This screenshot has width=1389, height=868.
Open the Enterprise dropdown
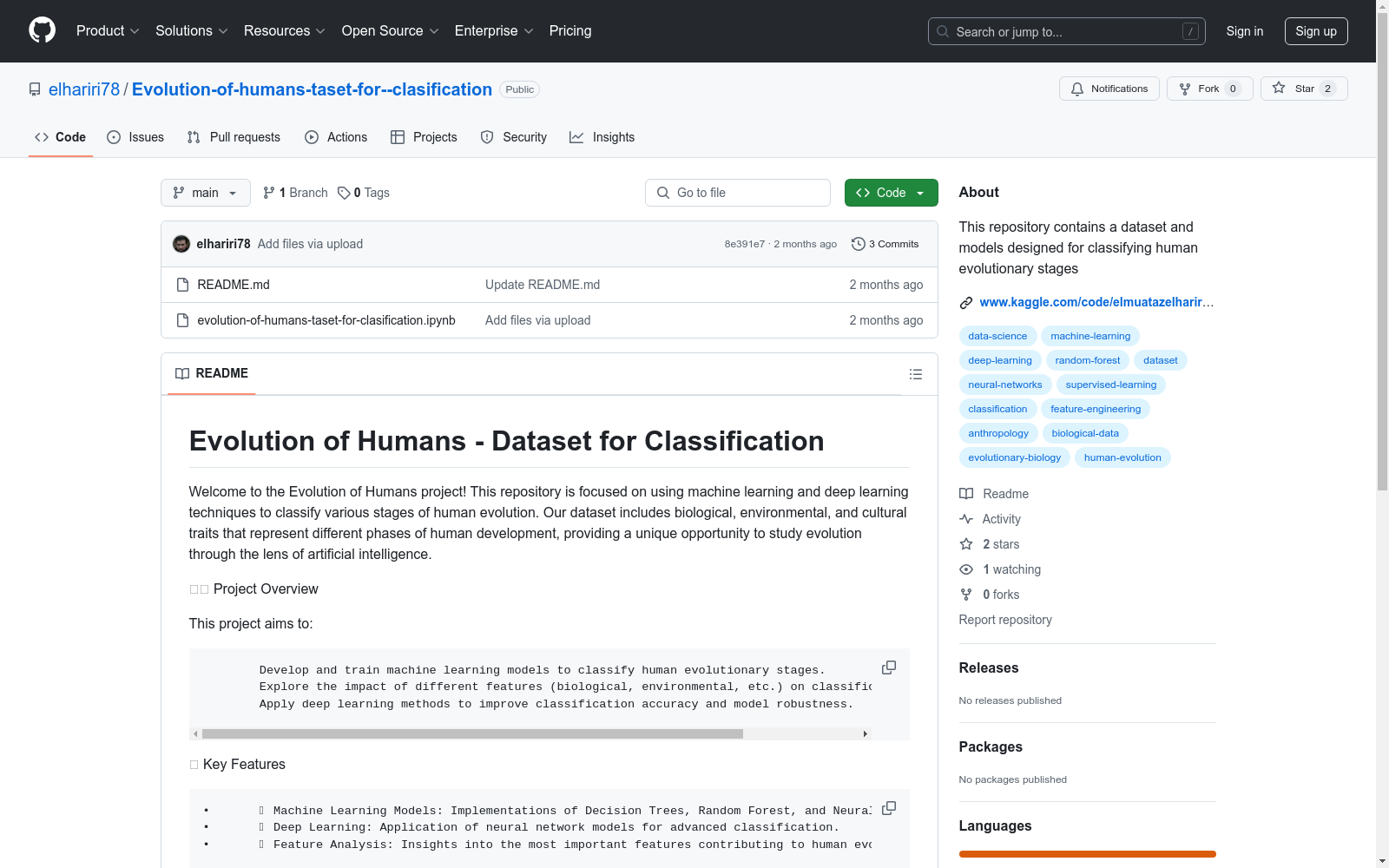pos(494,31)
